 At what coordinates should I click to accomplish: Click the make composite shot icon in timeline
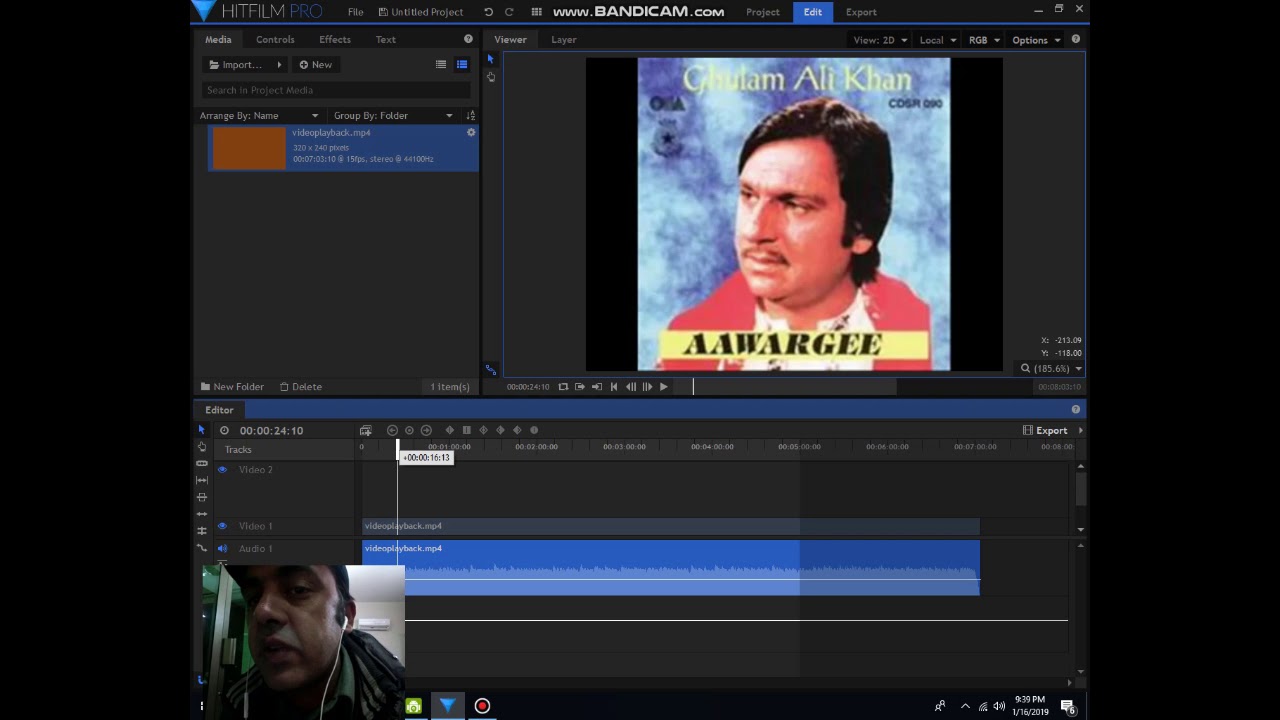tap(366, 430)
